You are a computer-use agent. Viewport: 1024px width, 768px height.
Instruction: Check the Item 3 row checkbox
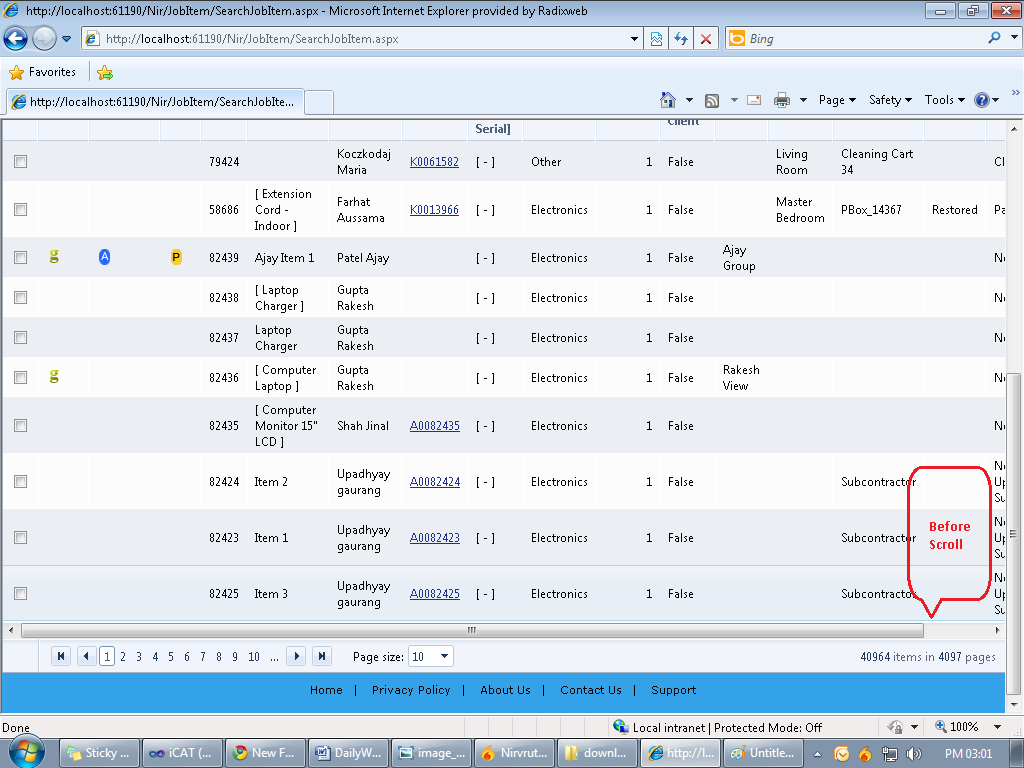click(21, 594)
